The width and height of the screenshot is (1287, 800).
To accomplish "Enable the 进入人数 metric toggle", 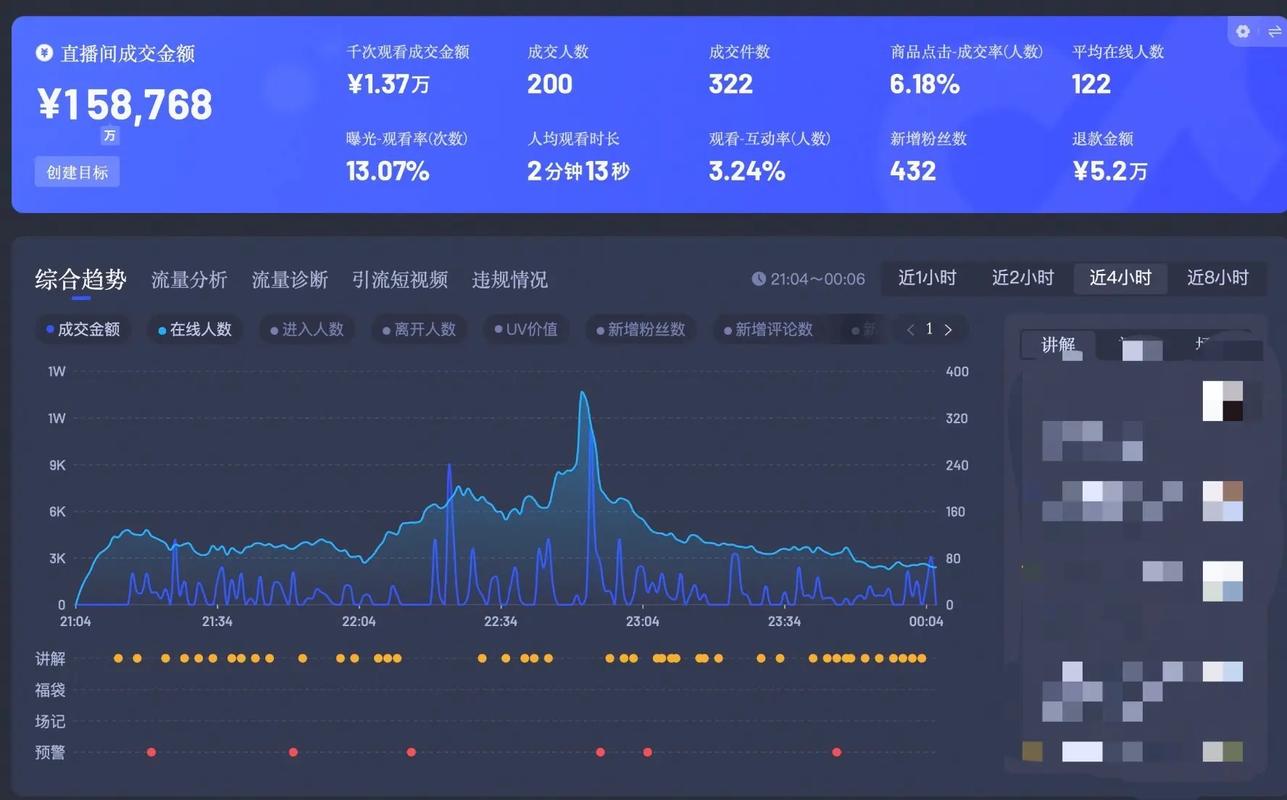I will tap(305, 329).
